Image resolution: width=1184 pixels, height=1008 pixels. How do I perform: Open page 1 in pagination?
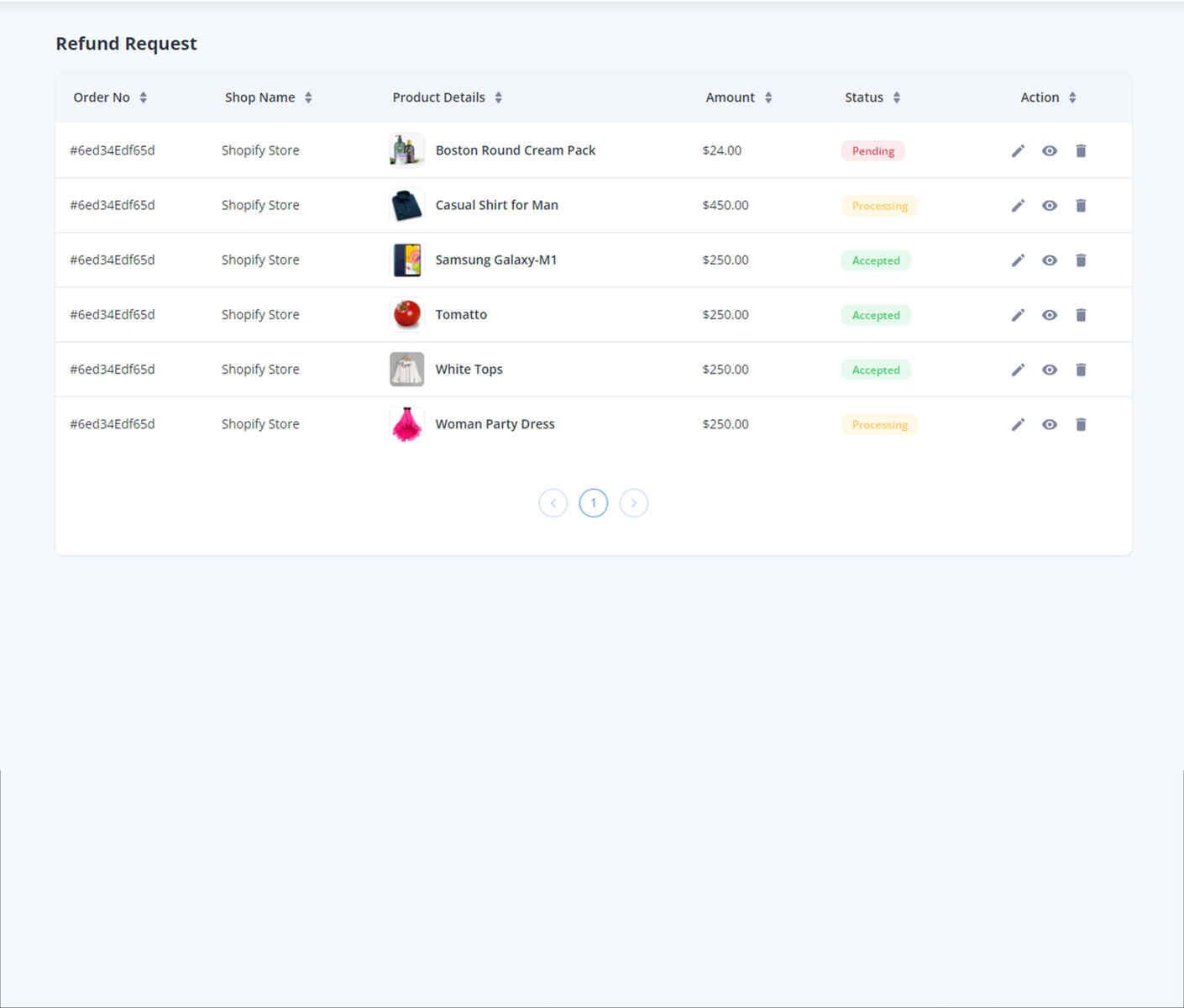pyautogui.click(x=594, y=502)
